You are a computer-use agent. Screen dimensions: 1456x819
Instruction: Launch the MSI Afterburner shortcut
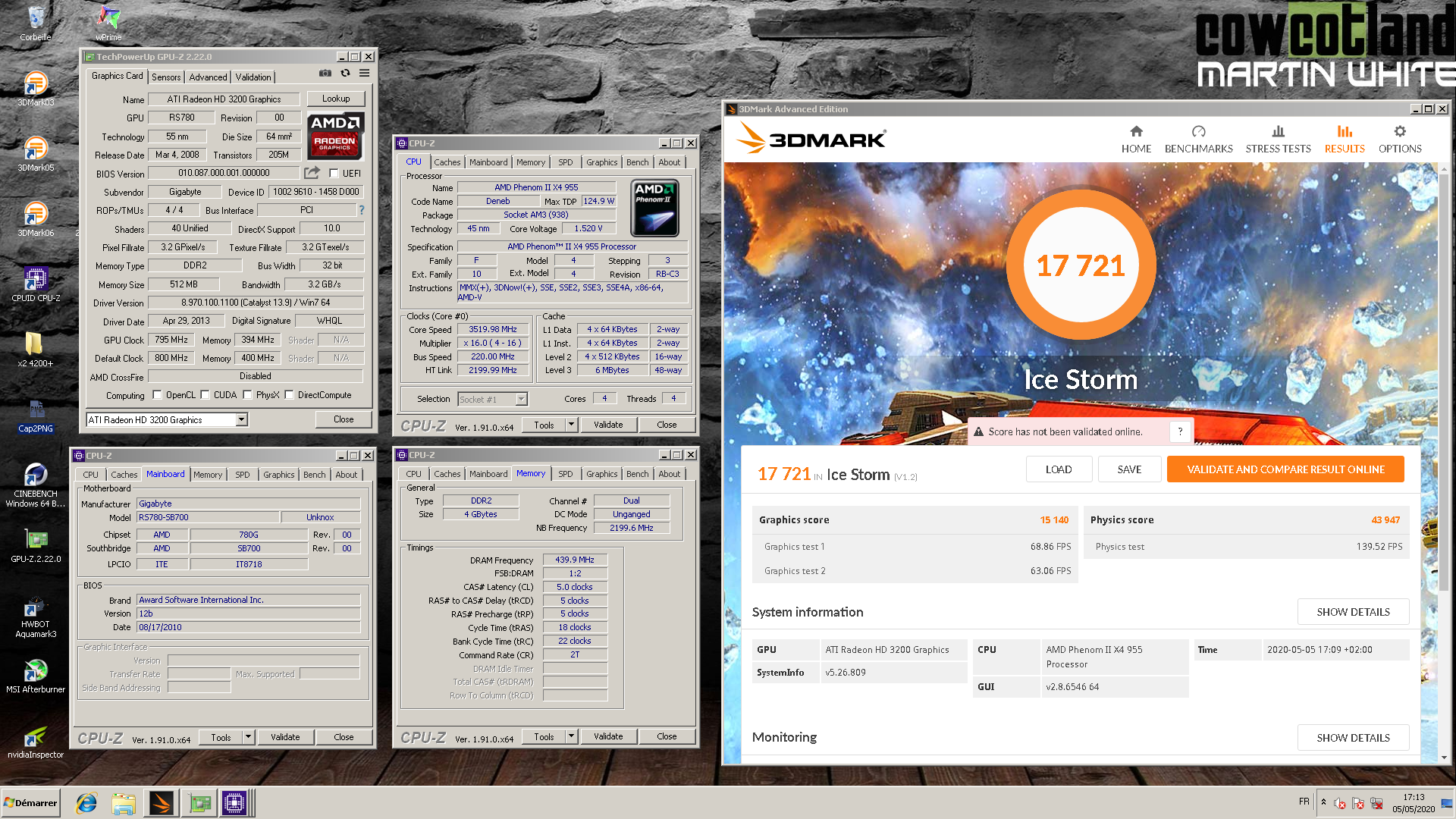(36, 675)
